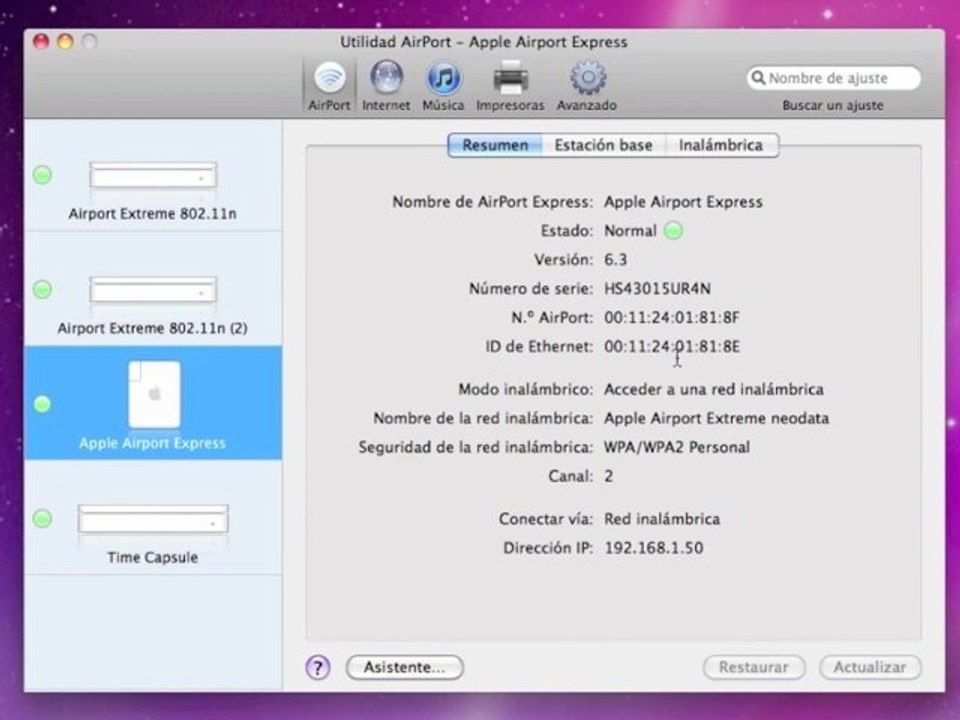Select the Airport Extreme 802.11n (2) device image
The image size is (960, 720).
click(153, 290)
